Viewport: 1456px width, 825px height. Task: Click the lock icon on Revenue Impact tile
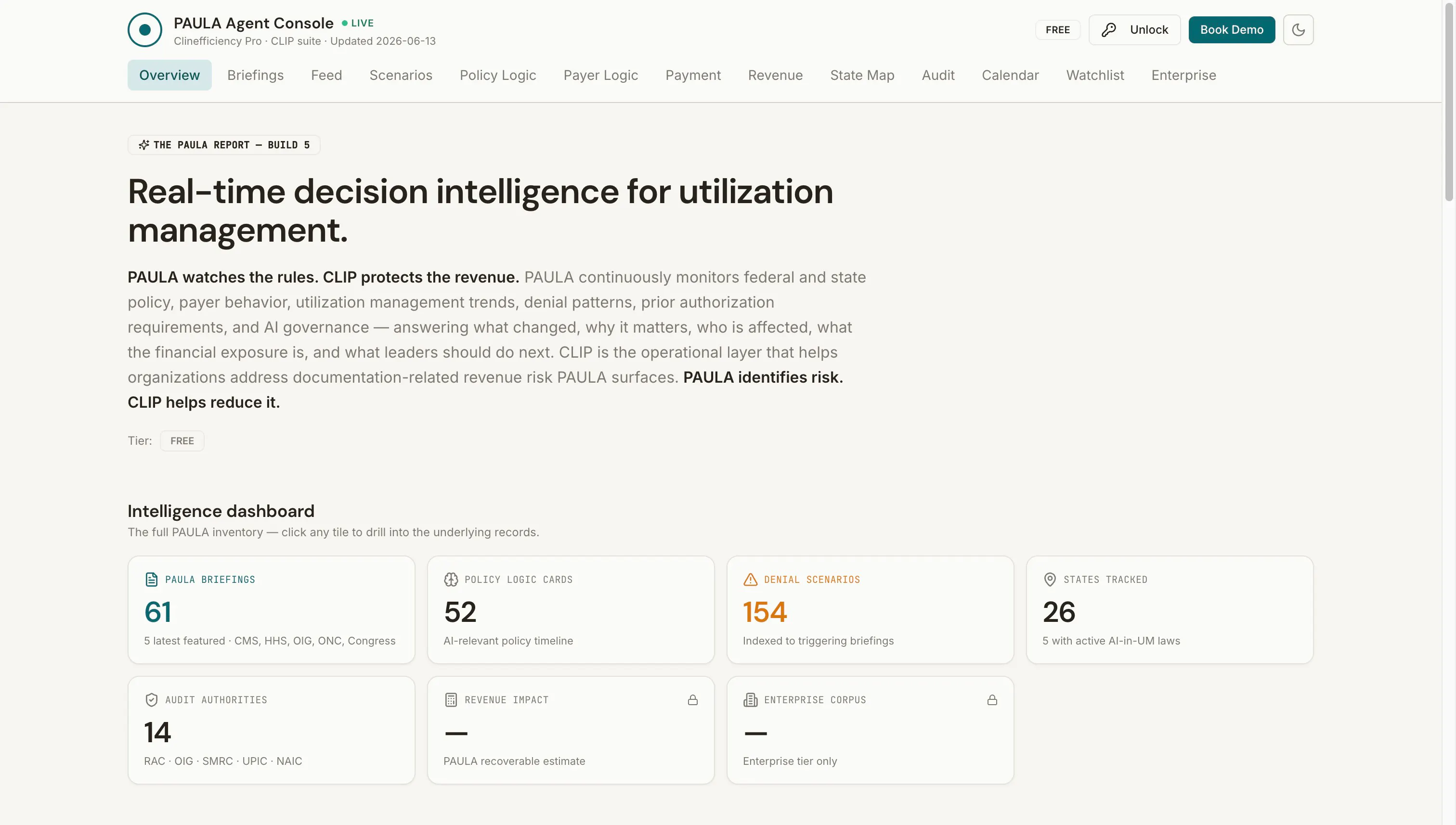pyautogui.click(x=692, y=700)
